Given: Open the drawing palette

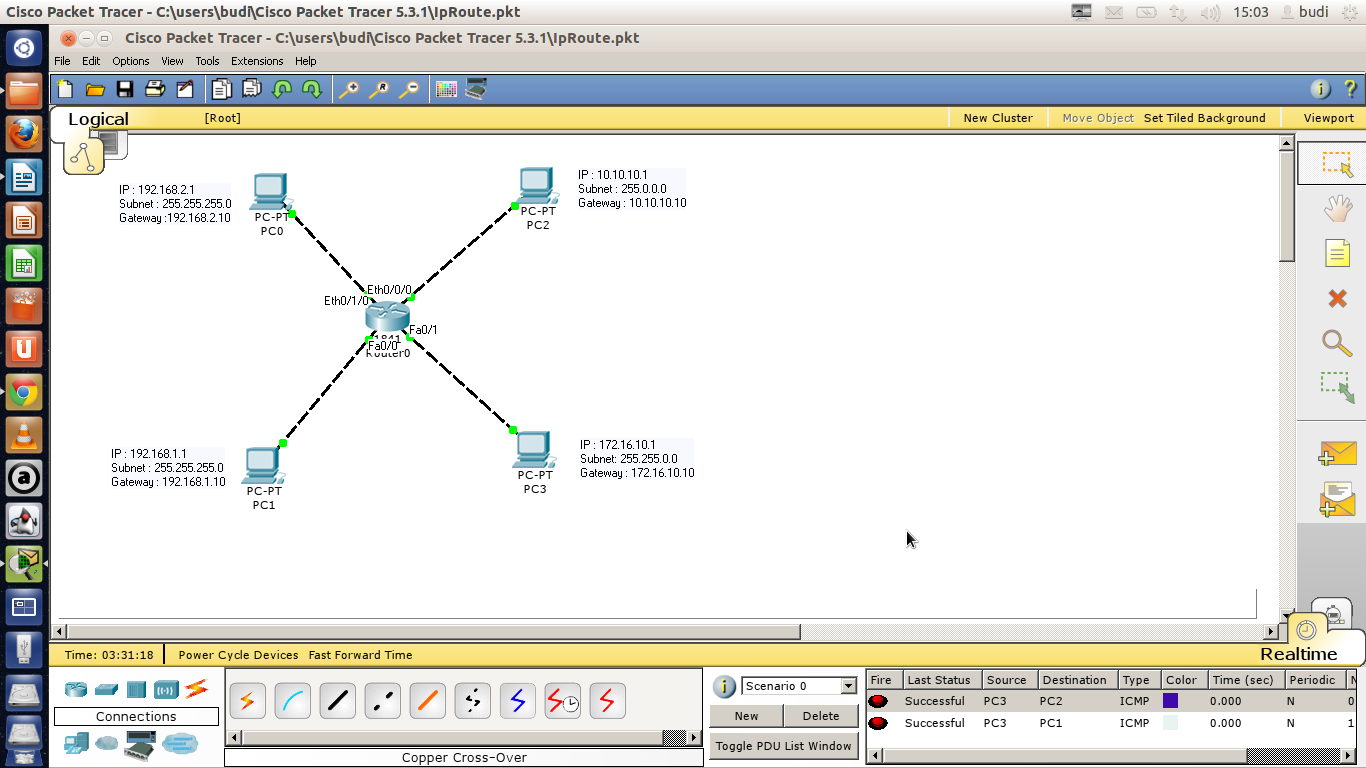Looking at the screenshot, I should click(446, 89).
